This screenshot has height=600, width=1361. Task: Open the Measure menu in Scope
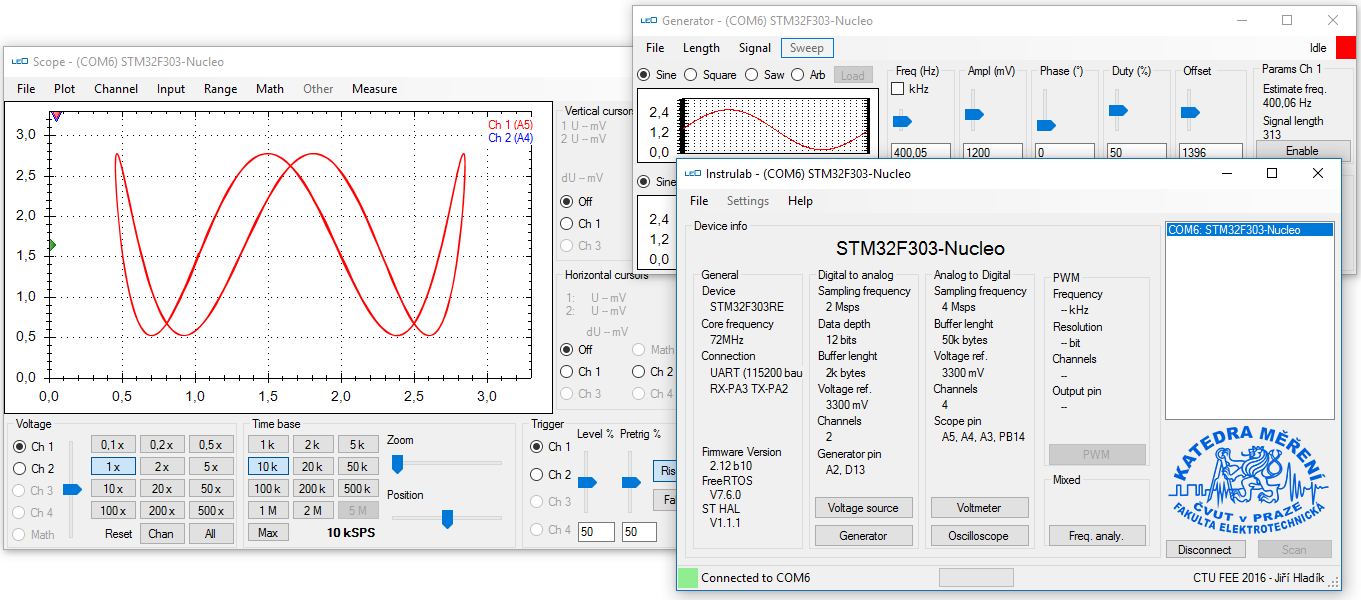pyautogui.click(x=374, y=89)
